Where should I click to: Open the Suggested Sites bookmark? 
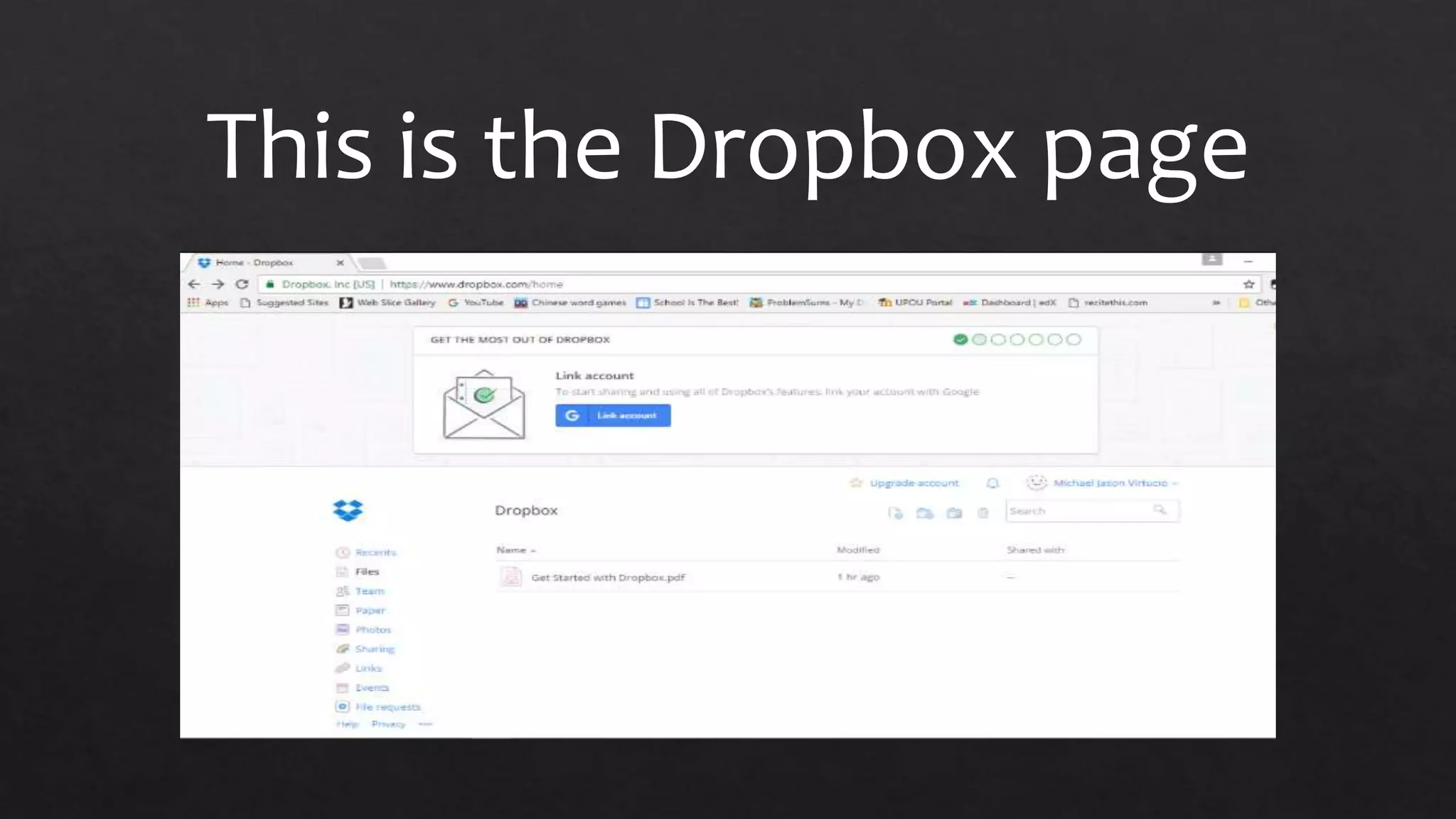point(285,303)
